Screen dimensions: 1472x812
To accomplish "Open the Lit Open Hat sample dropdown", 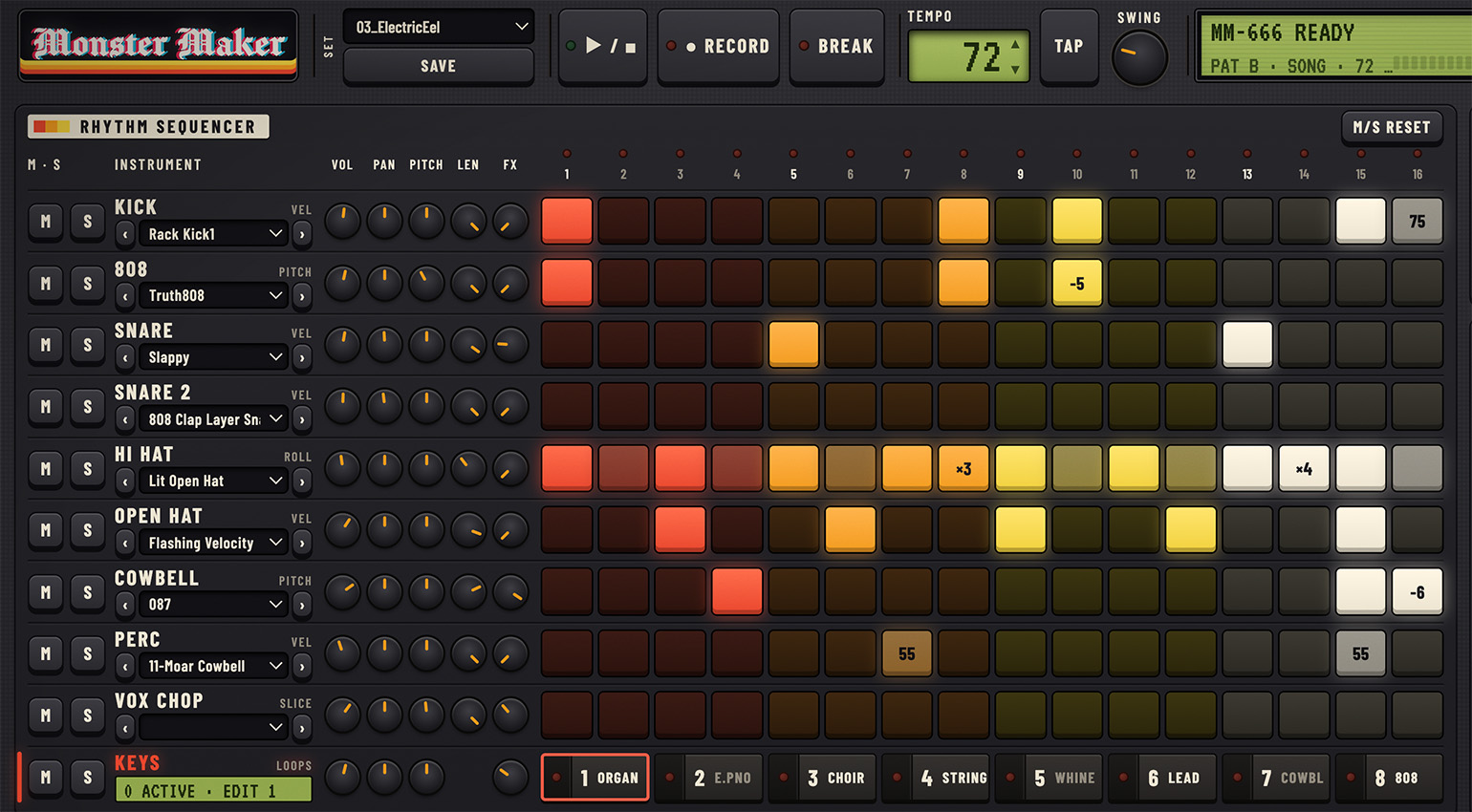I will (213, 481).
